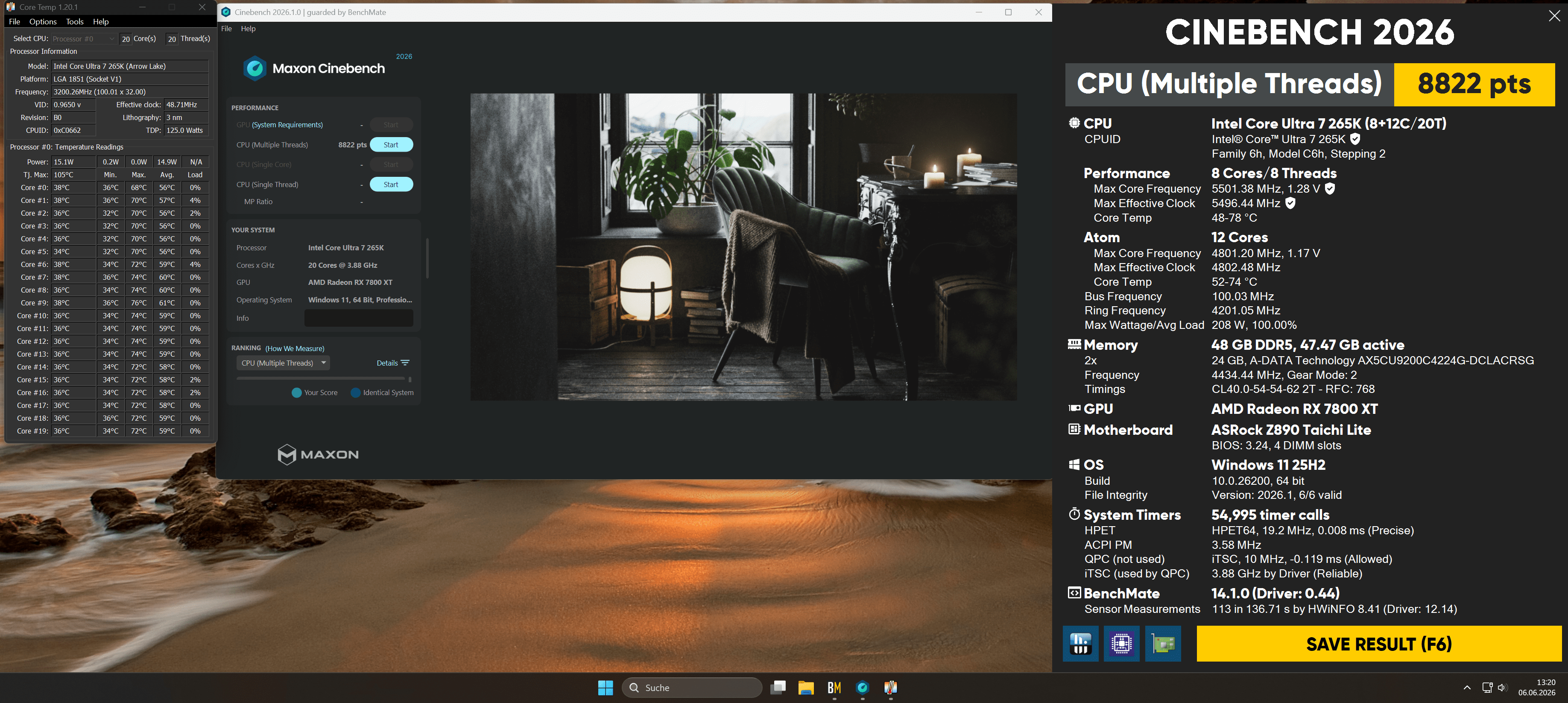The height and width of the screenshot is (703, 1568).
Task: Open Cinebench Help menu
Action: click(249, 29)
